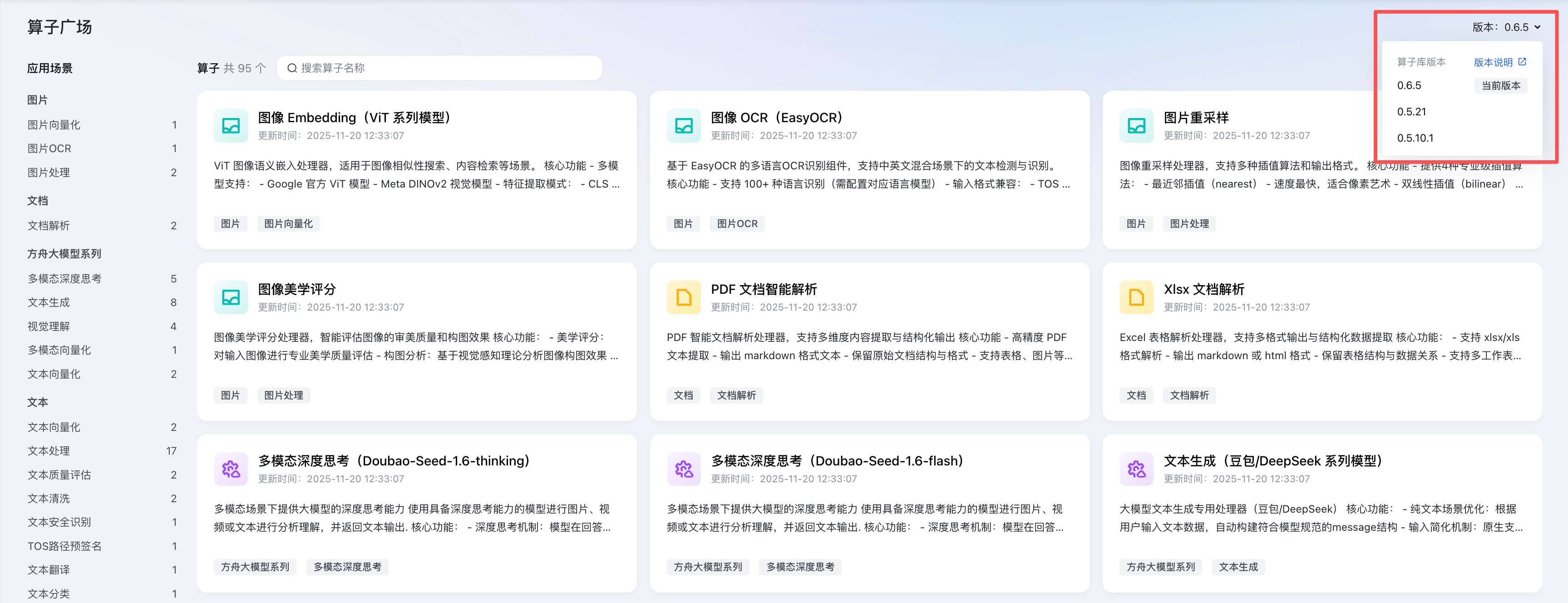This screenshot has height=603, width=1568.
Task: Select version 0.5.21 from the list
Action: [x=1411, y=112]
